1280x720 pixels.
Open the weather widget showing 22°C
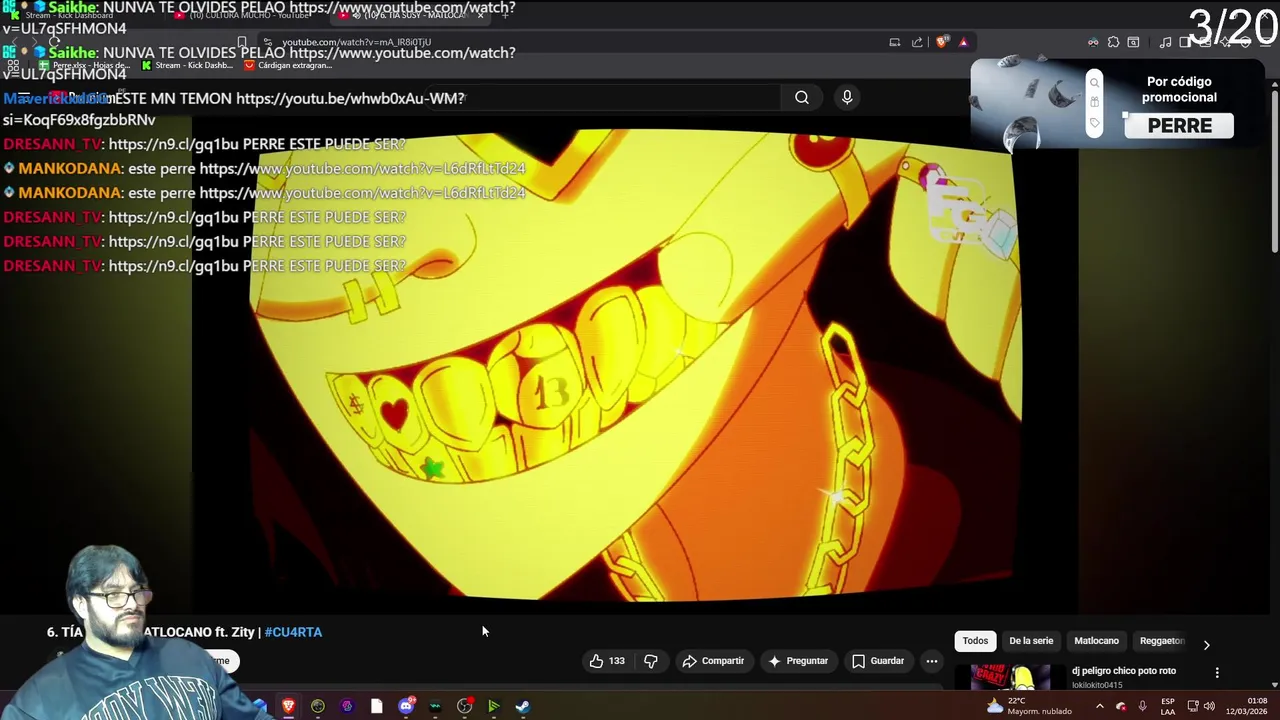1029,706
